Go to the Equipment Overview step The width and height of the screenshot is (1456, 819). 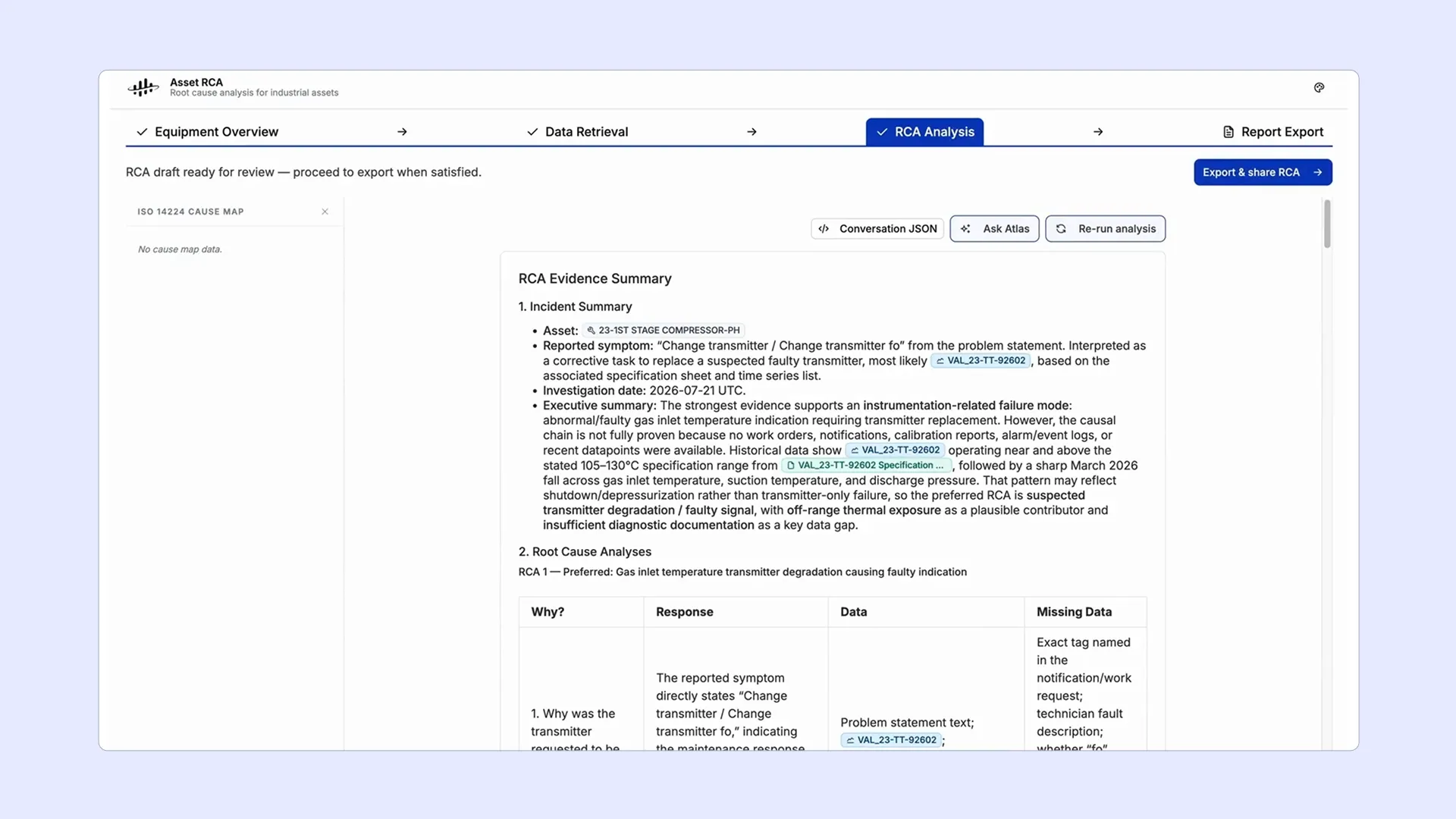tap(208, 132)
